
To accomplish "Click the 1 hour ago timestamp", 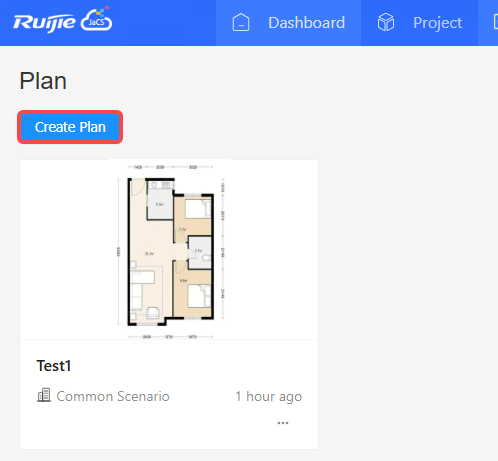I will [x=268, y=396].
